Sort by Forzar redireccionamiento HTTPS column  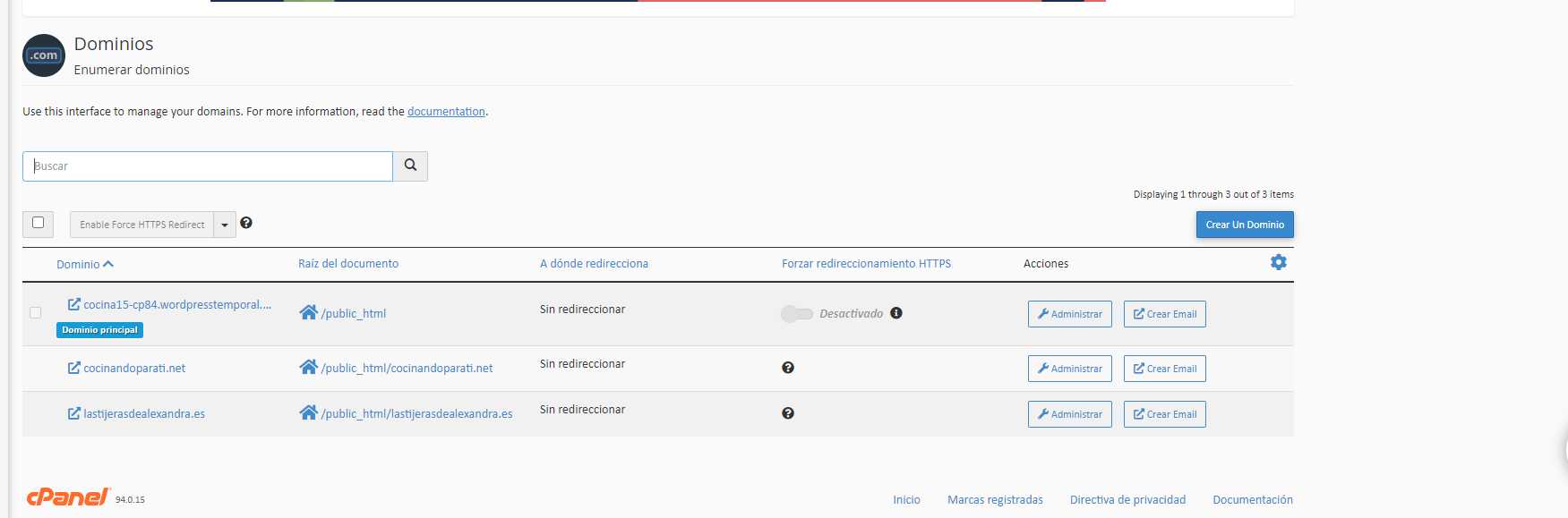(866, 263)
